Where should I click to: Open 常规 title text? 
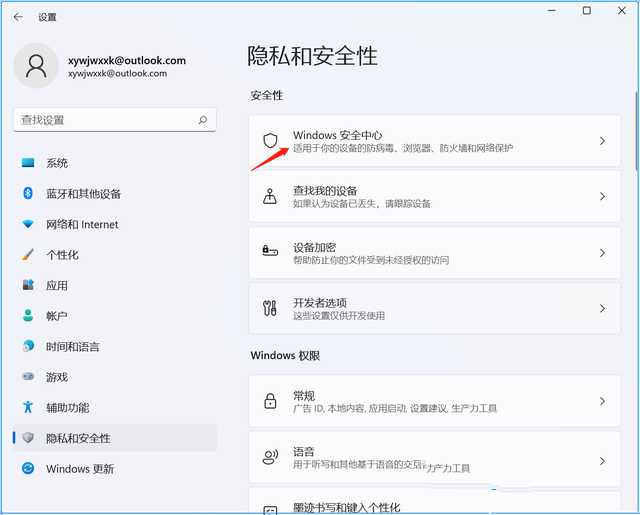tap(304, 395)
